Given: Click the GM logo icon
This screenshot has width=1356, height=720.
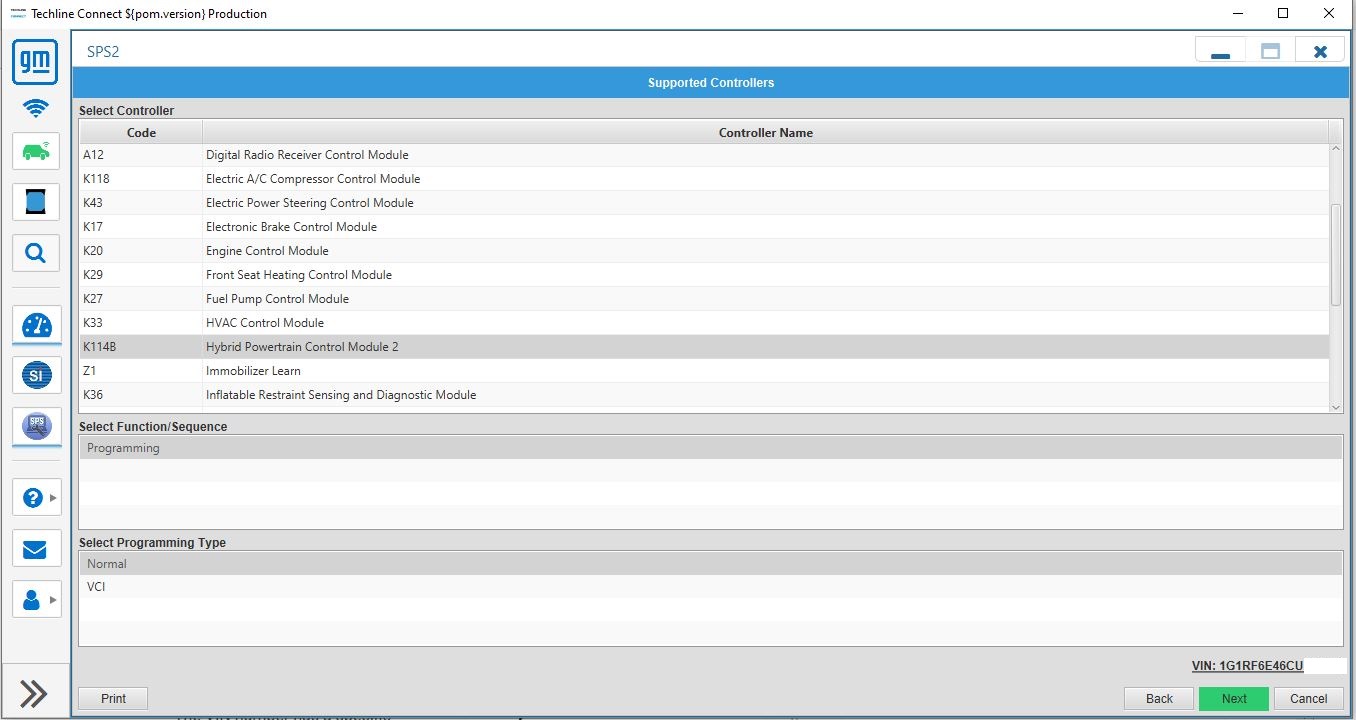Looking at the screenshot, I should pos(35,63).
